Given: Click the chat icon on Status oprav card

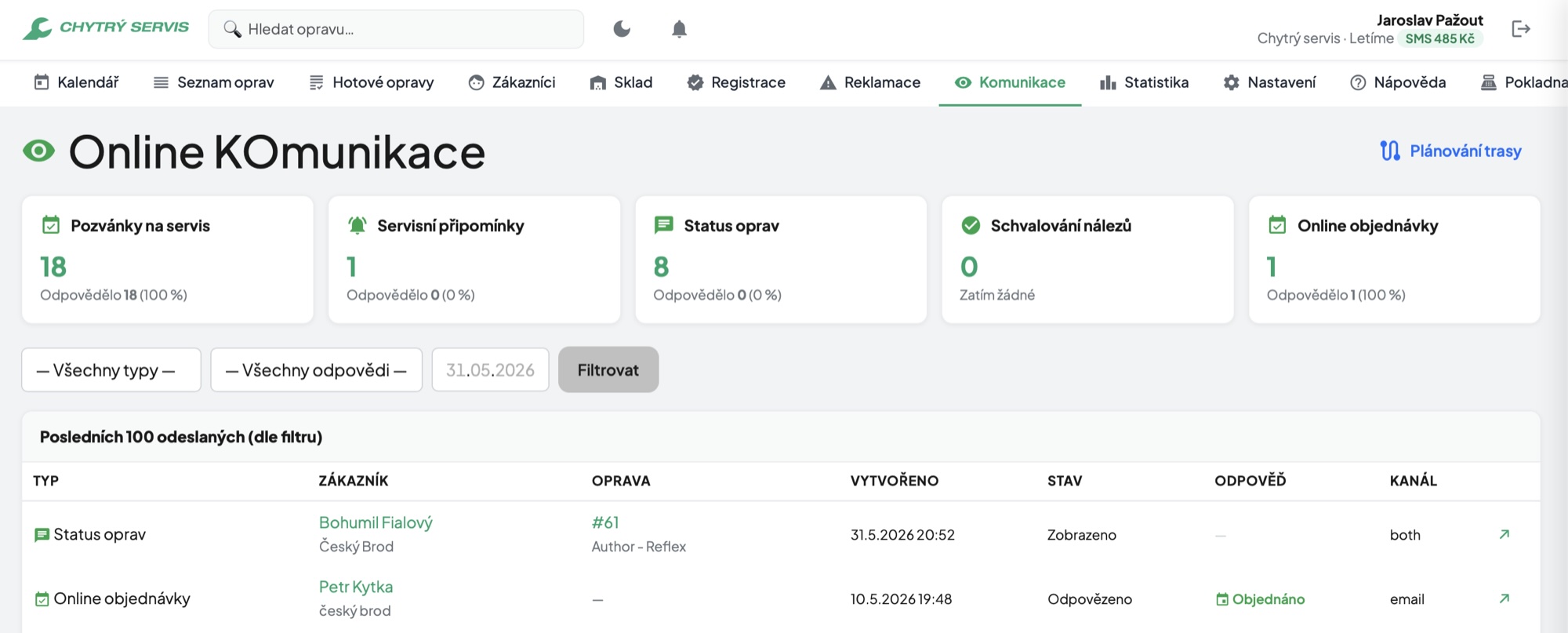Looking at the screenshot, I should pos(664,225).
